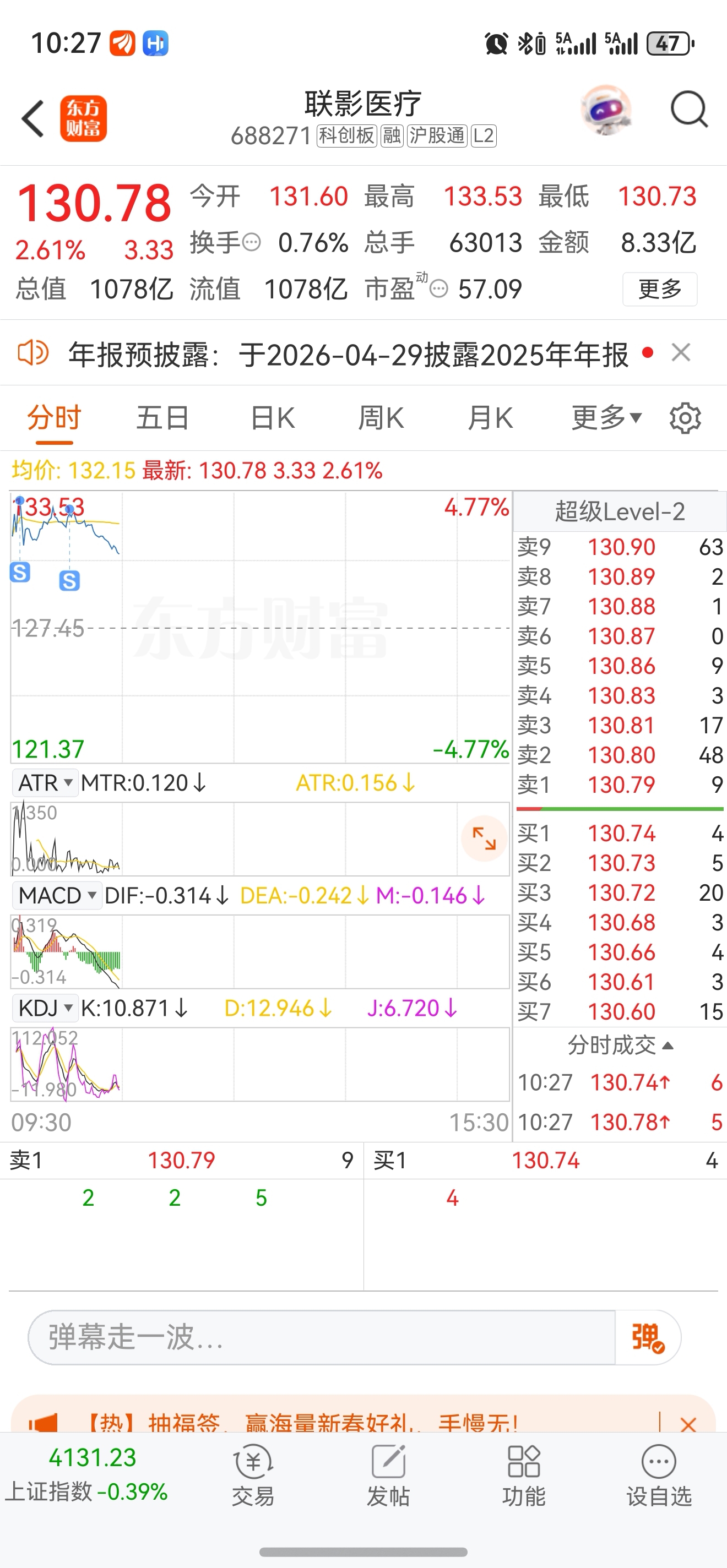727x1568 pixels.
Task: Tap the 科创板 tag
Action: coord(347,135)
